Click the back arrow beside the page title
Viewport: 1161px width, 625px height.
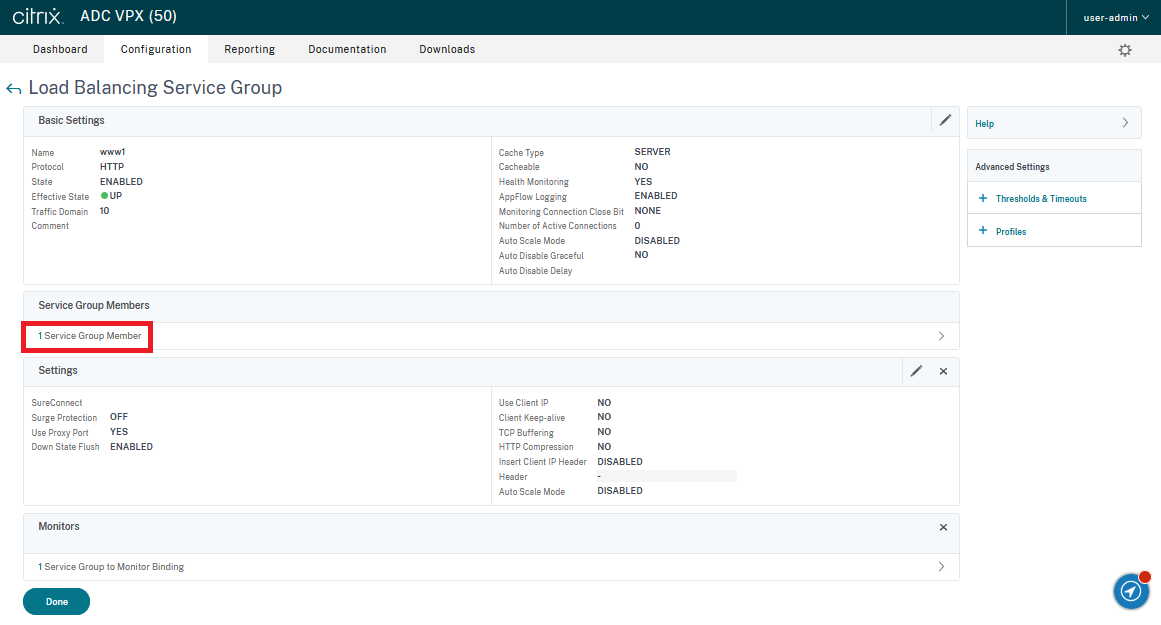14,89
